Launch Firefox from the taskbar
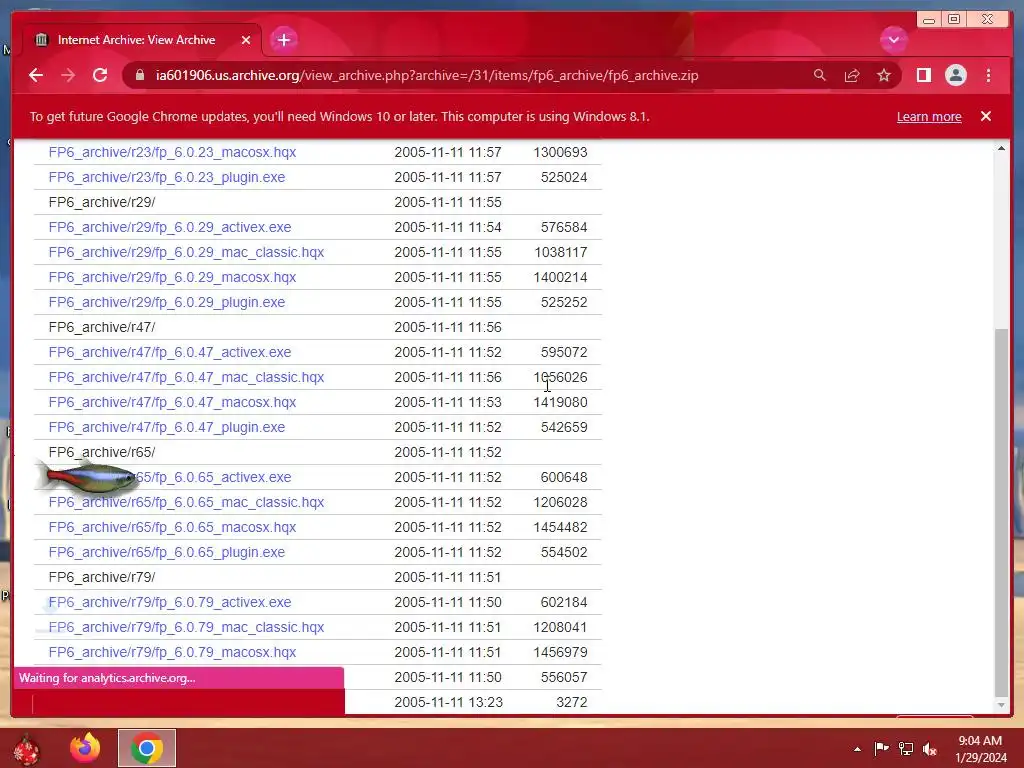This screenshot has height=768, width=1024. [x=85, y=748]
